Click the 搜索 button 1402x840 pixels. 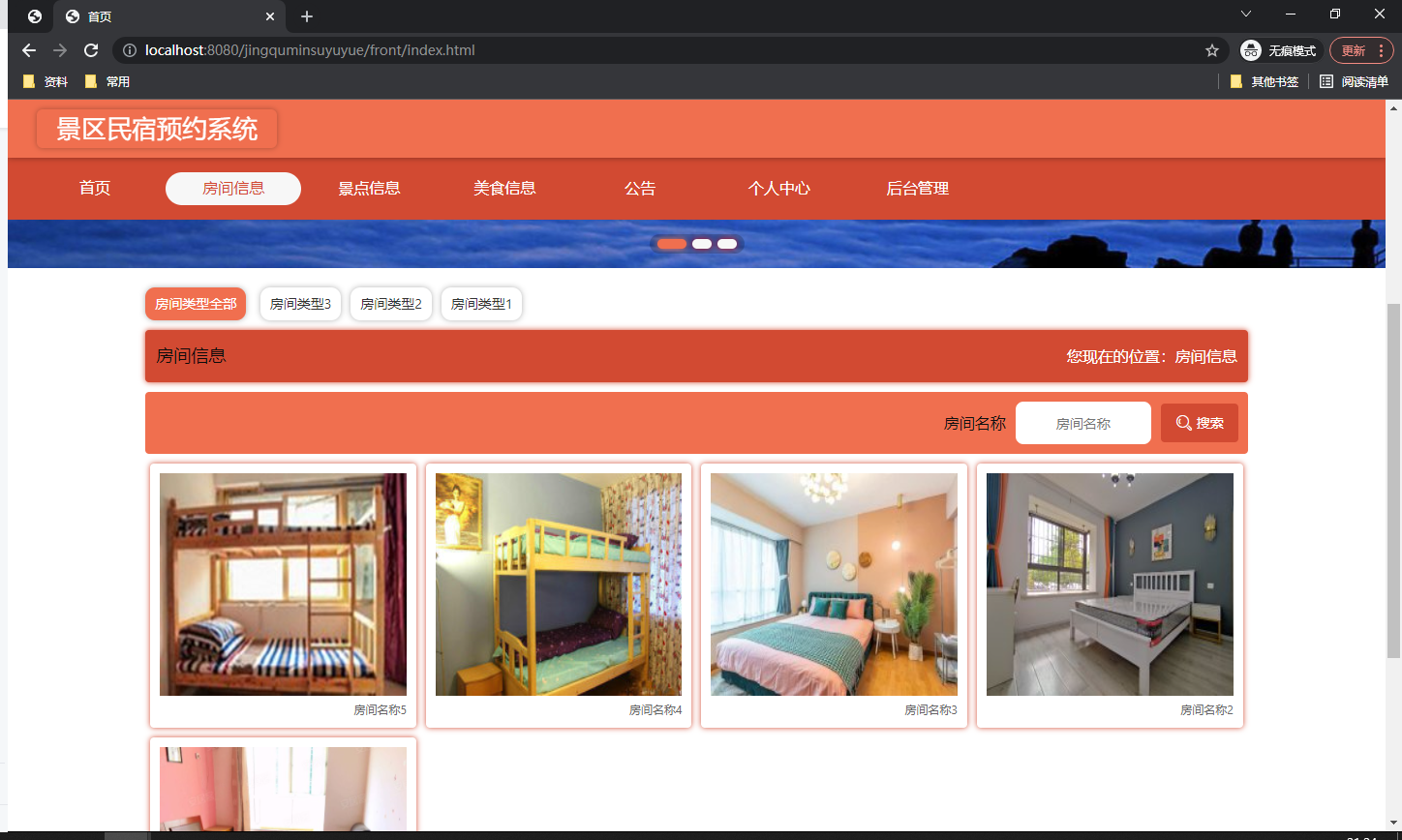(x=1200, y=423)
